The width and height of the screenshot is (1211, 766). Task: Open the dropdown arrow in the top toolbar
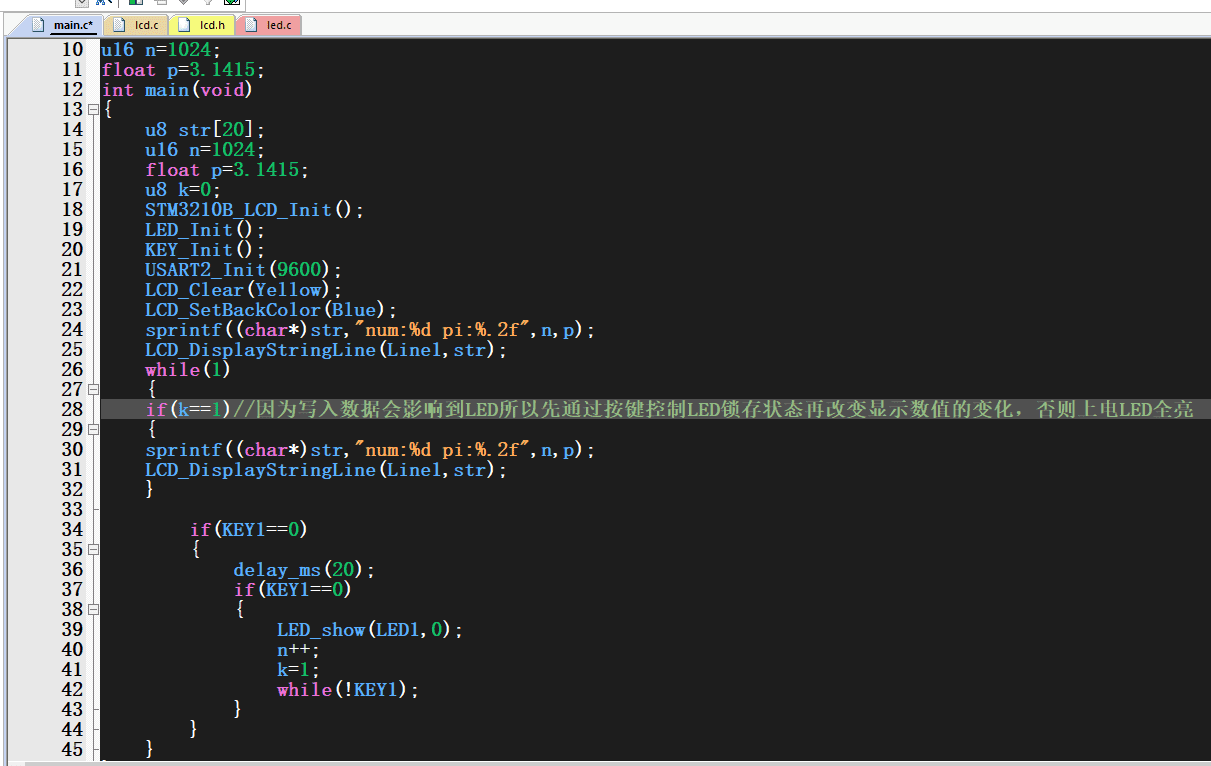click(x=82, y=3)
